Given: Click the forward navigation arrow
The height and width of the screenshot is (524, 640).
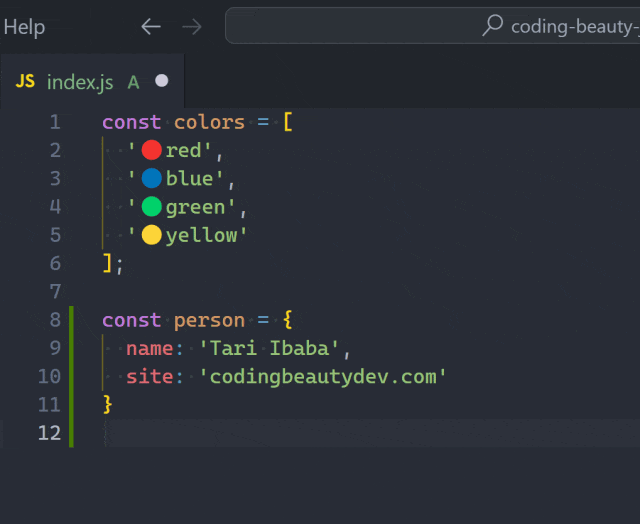Looking at the screenshot, I should click(192, 27).
